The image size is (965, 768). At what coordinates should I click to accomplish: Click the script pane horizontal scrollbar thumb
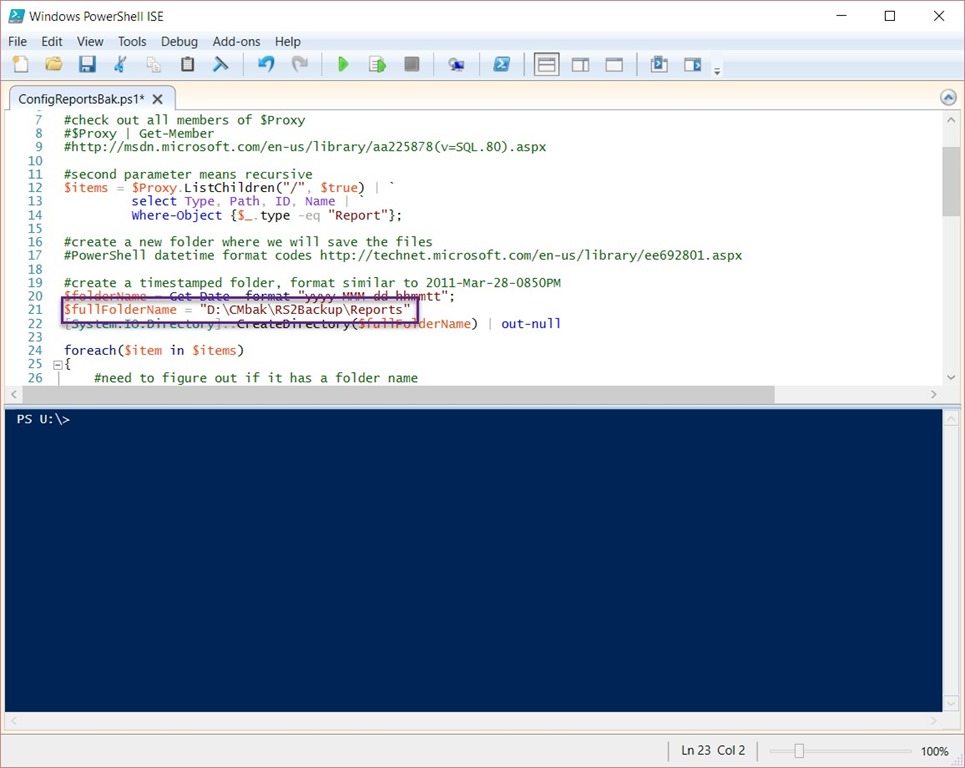coord(398,394)
